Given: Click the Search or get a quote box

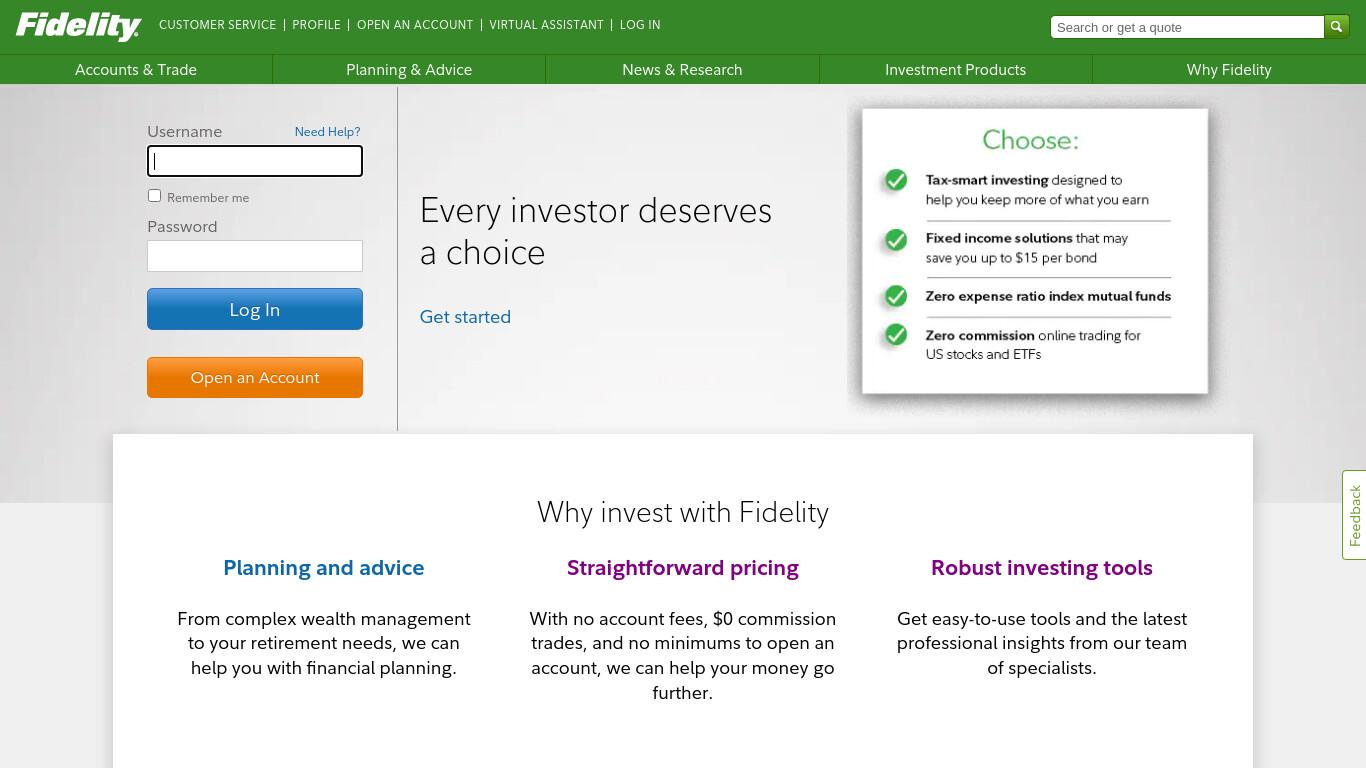Looking at the screenshot, I should (1187, 27).
